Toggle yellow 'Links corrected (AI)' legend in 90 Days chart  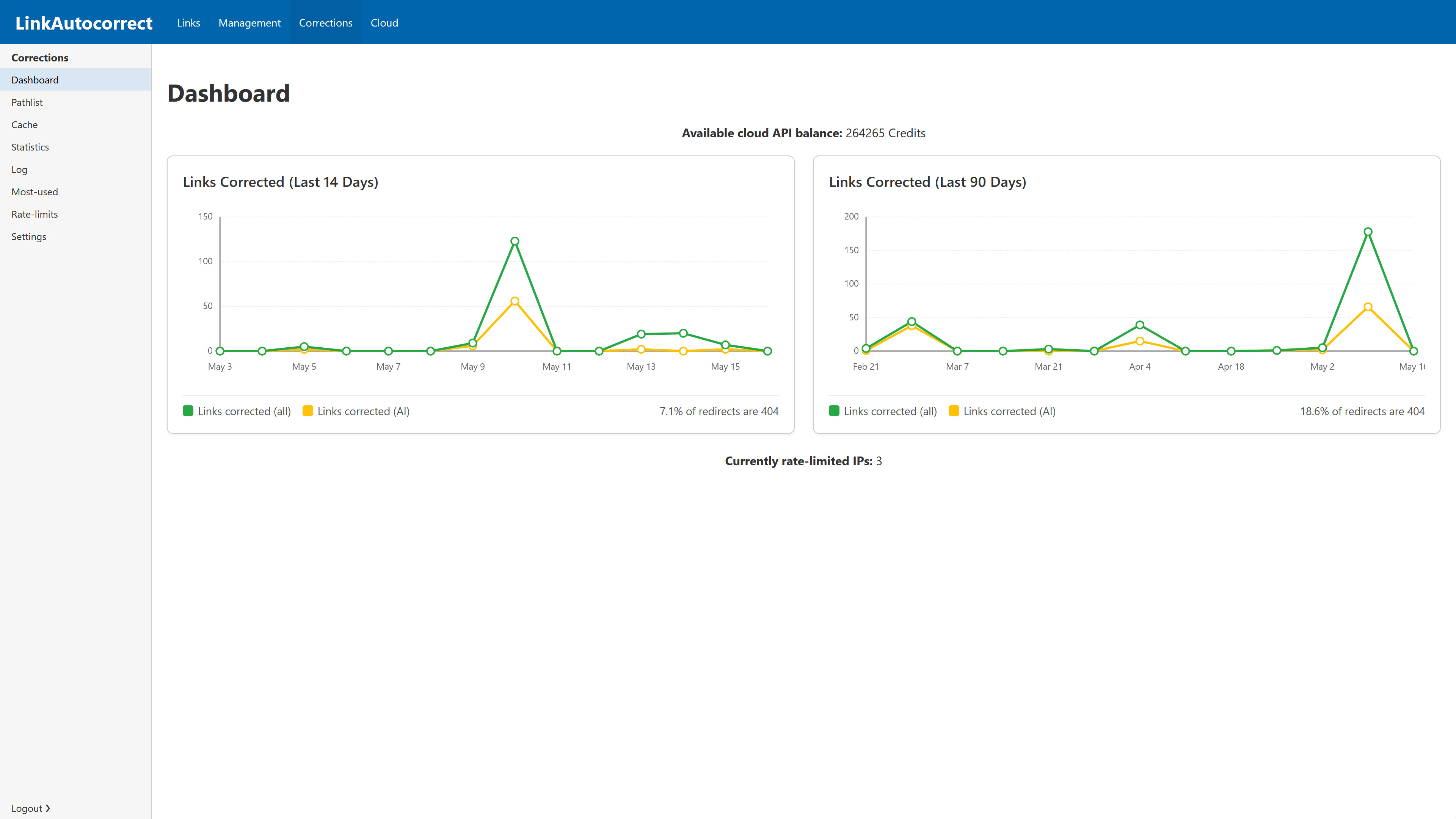tap(1002, 411)
